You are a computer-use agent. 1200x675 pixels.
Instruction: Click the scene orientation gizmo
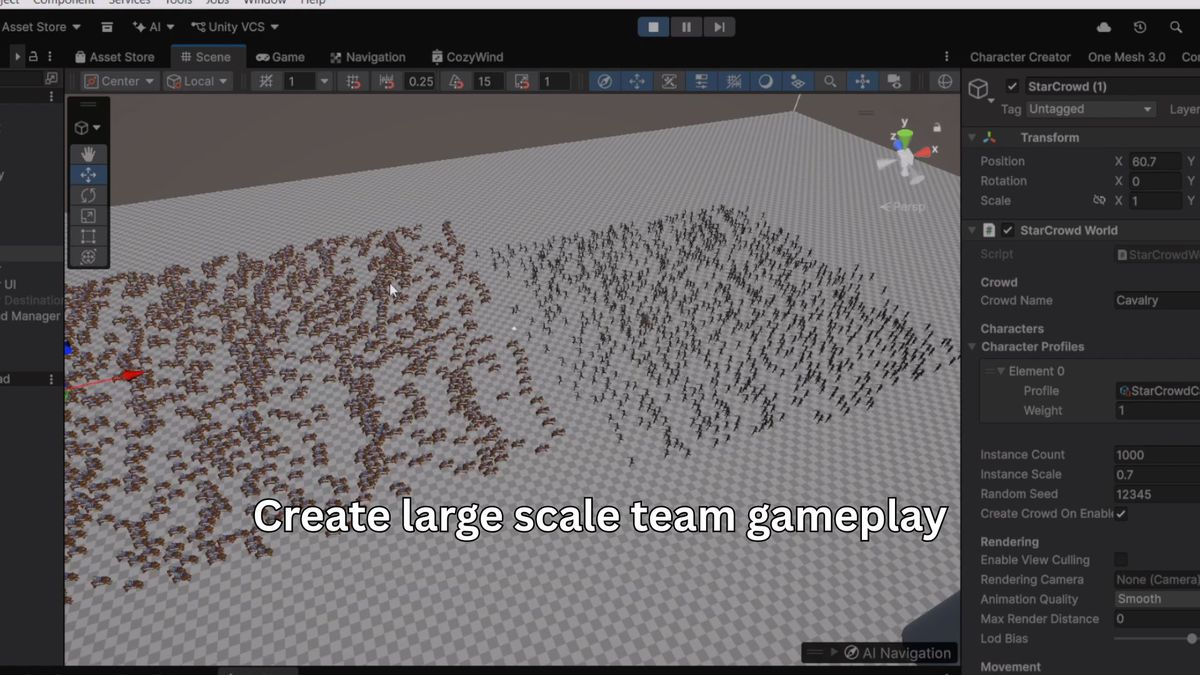tap(905, 155)
